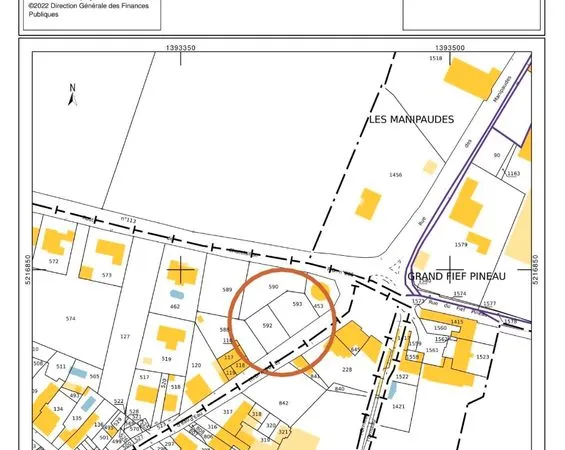
Task: Select parcel number 118
Action: (240, 365)
